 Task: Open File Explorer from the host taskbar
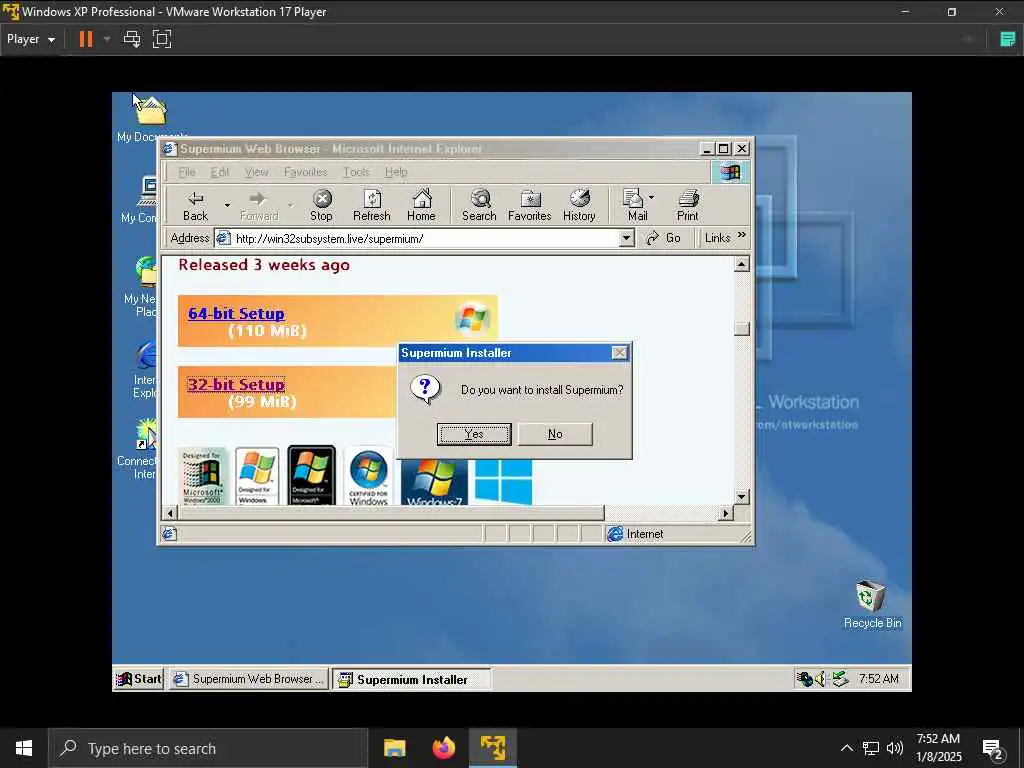[394, 748]
